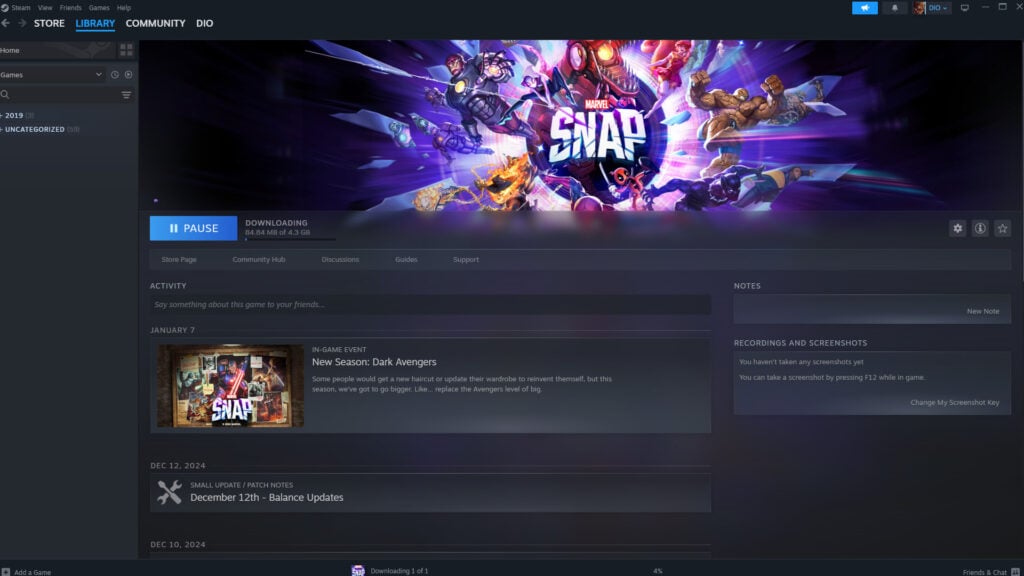
Task: Open the notifications bell icon
Action: coord(893,8)
